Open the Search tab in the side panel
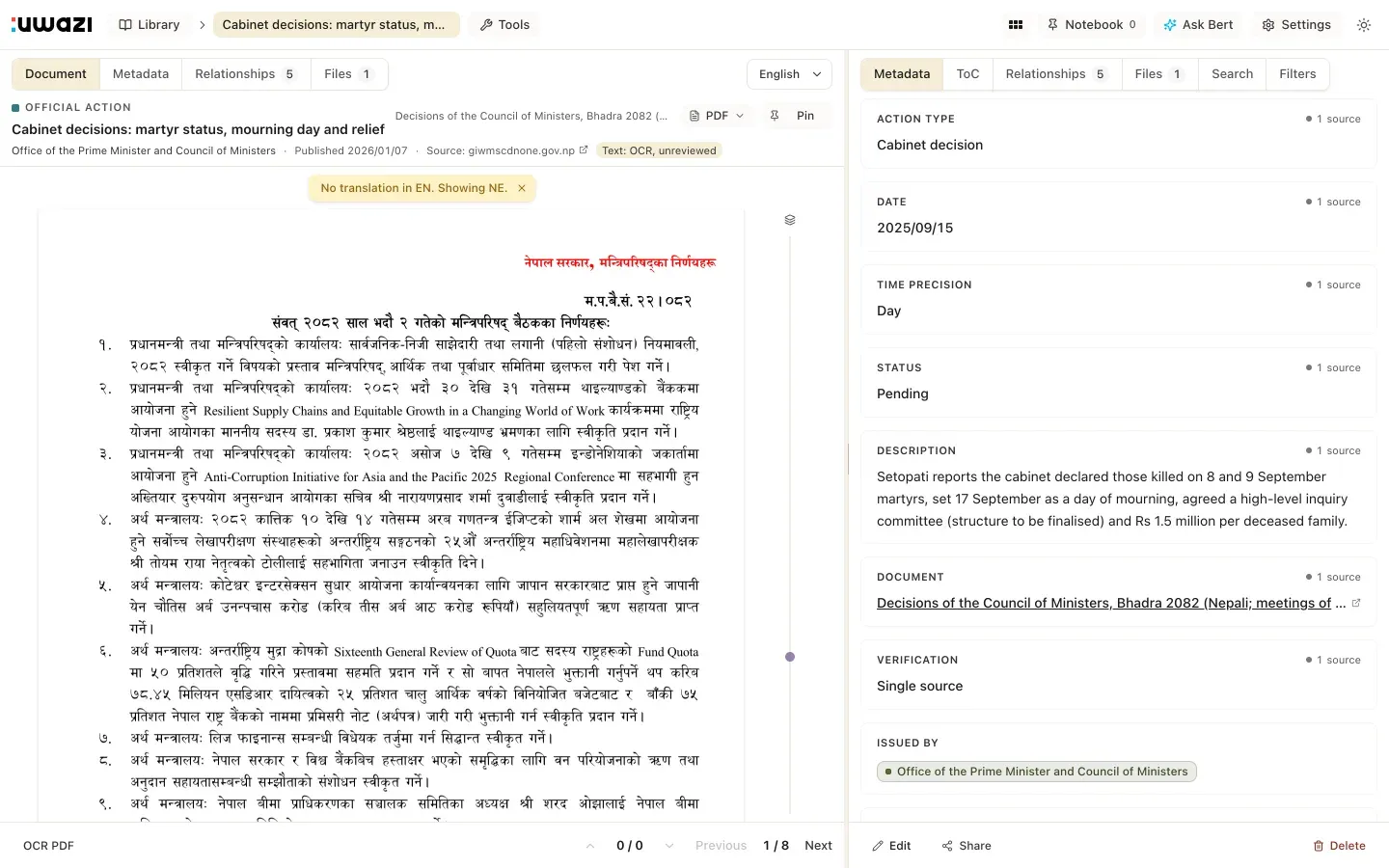1389x868 pixels. 1232,74
